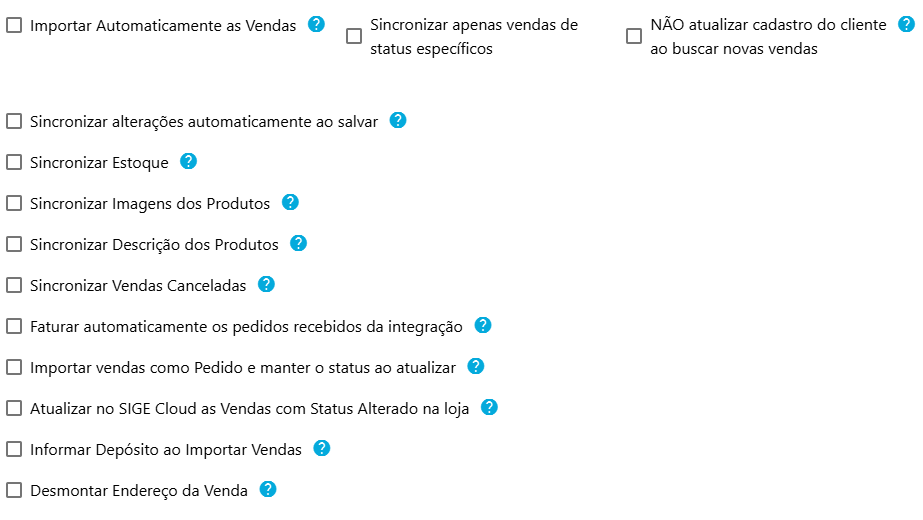The width and height of the screenshot is (923, 520).
Task: Check Sincronizar Imagens dos Produtos box
Action: click(14, 203)
